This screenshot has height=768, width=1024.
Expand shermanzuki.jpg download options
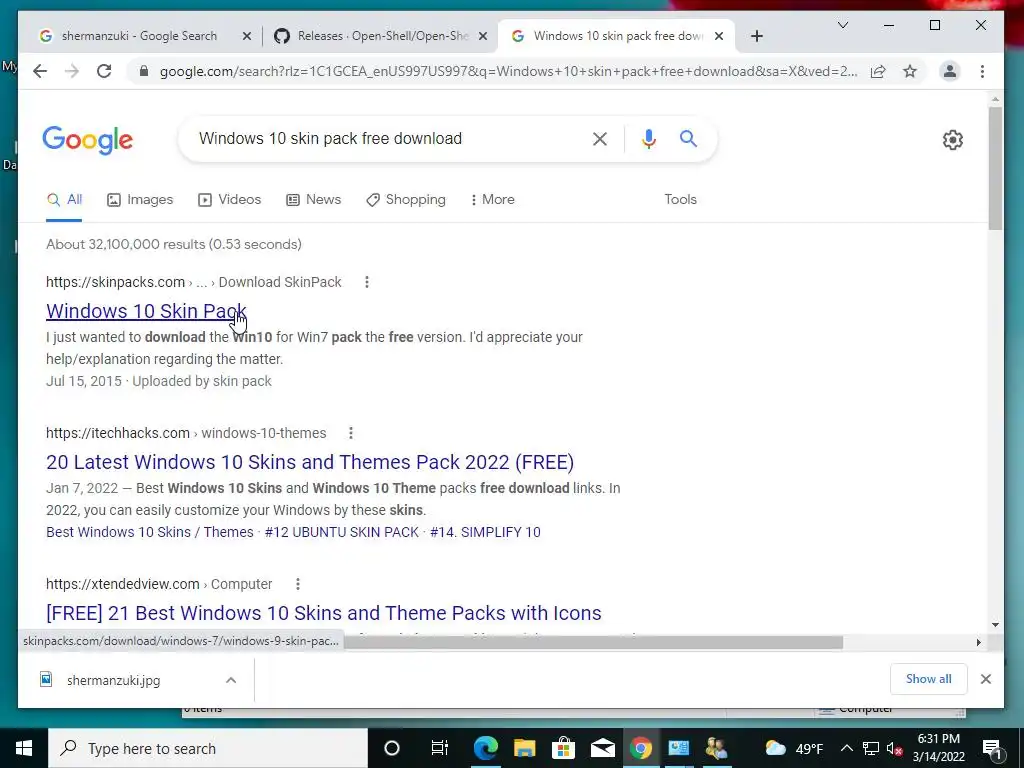pyautogui.click(x=231, y=680)
